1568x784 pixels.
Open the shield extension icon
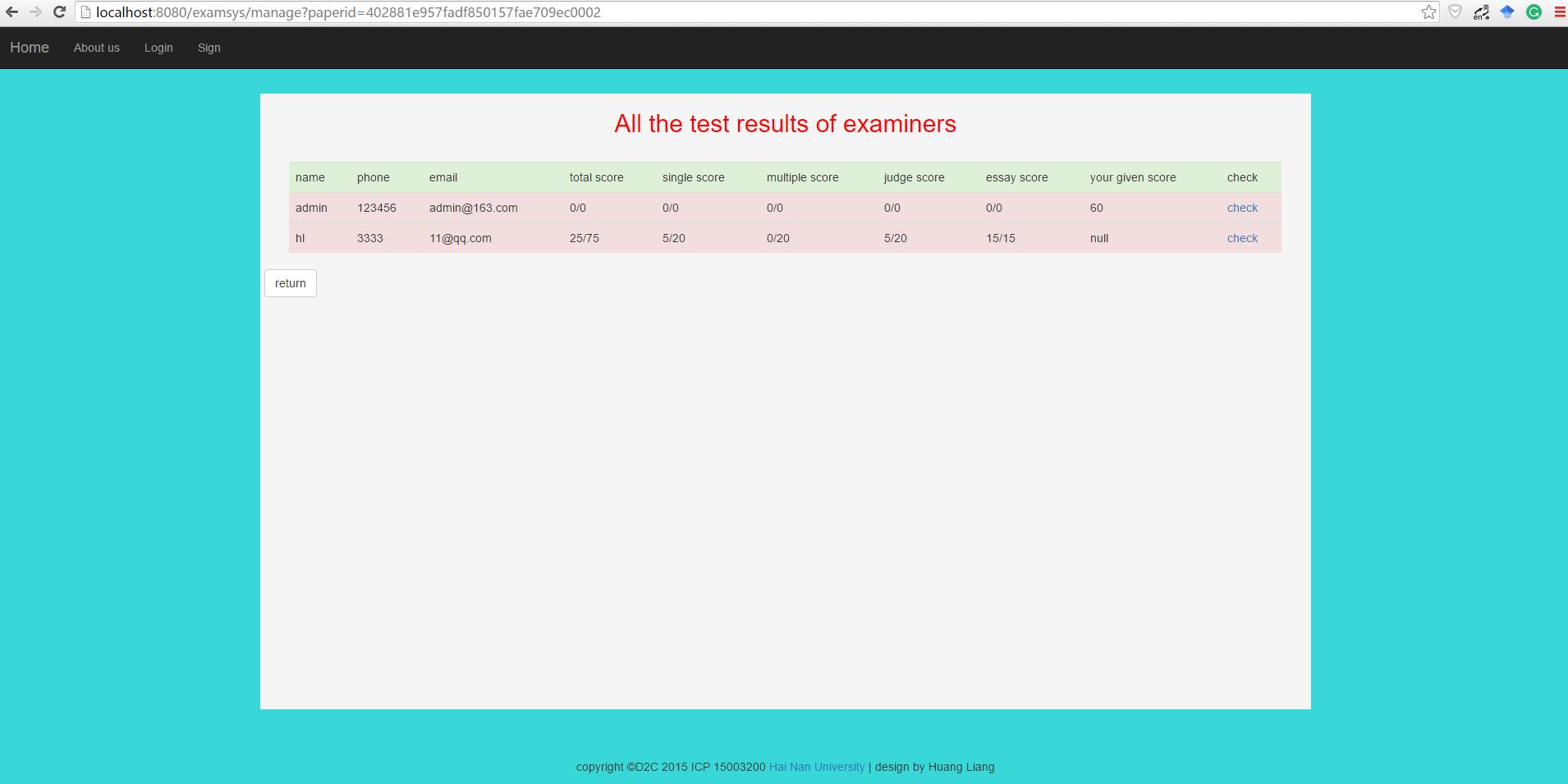coord(1455,12)
